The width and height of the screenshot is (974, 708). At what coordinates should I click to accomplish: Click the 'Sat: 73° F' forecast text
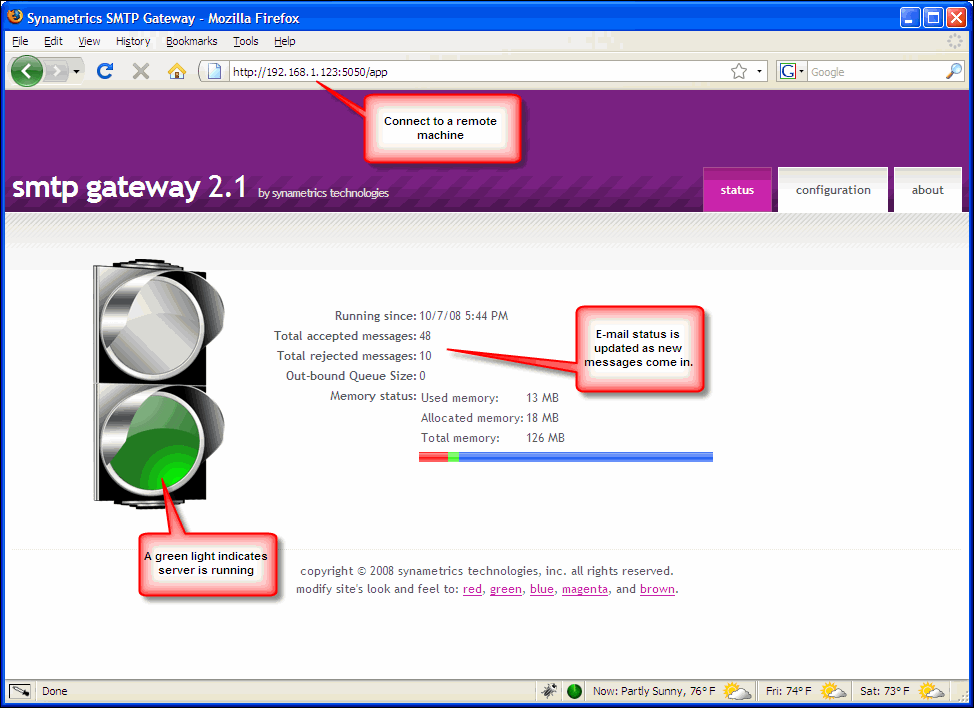click(x=885, y=691)
